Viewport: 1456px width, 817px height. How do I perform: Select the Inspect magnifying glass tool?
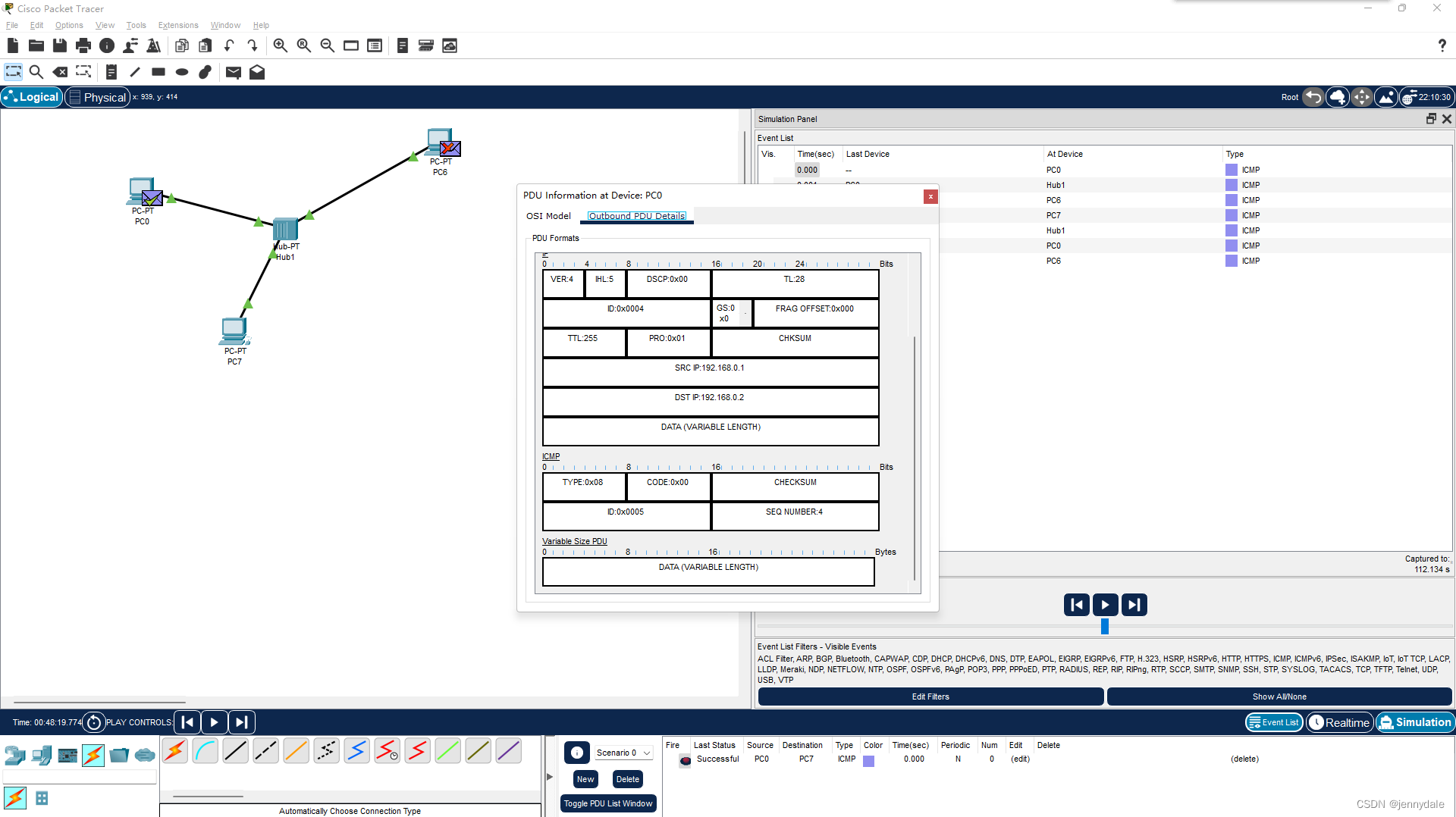36,72
